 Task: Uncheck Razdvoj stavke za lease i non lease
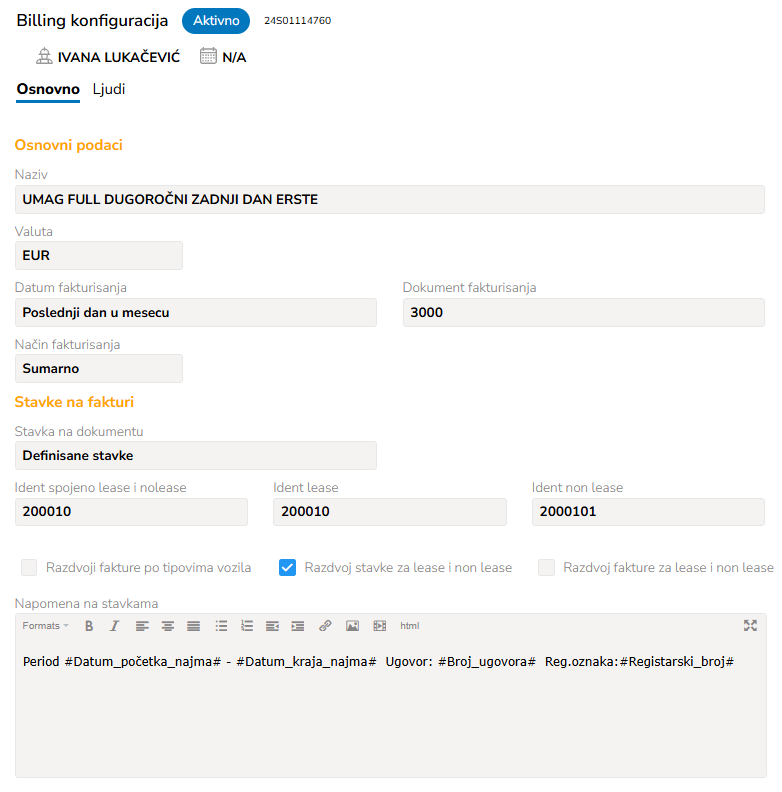(x=287, y=567)
